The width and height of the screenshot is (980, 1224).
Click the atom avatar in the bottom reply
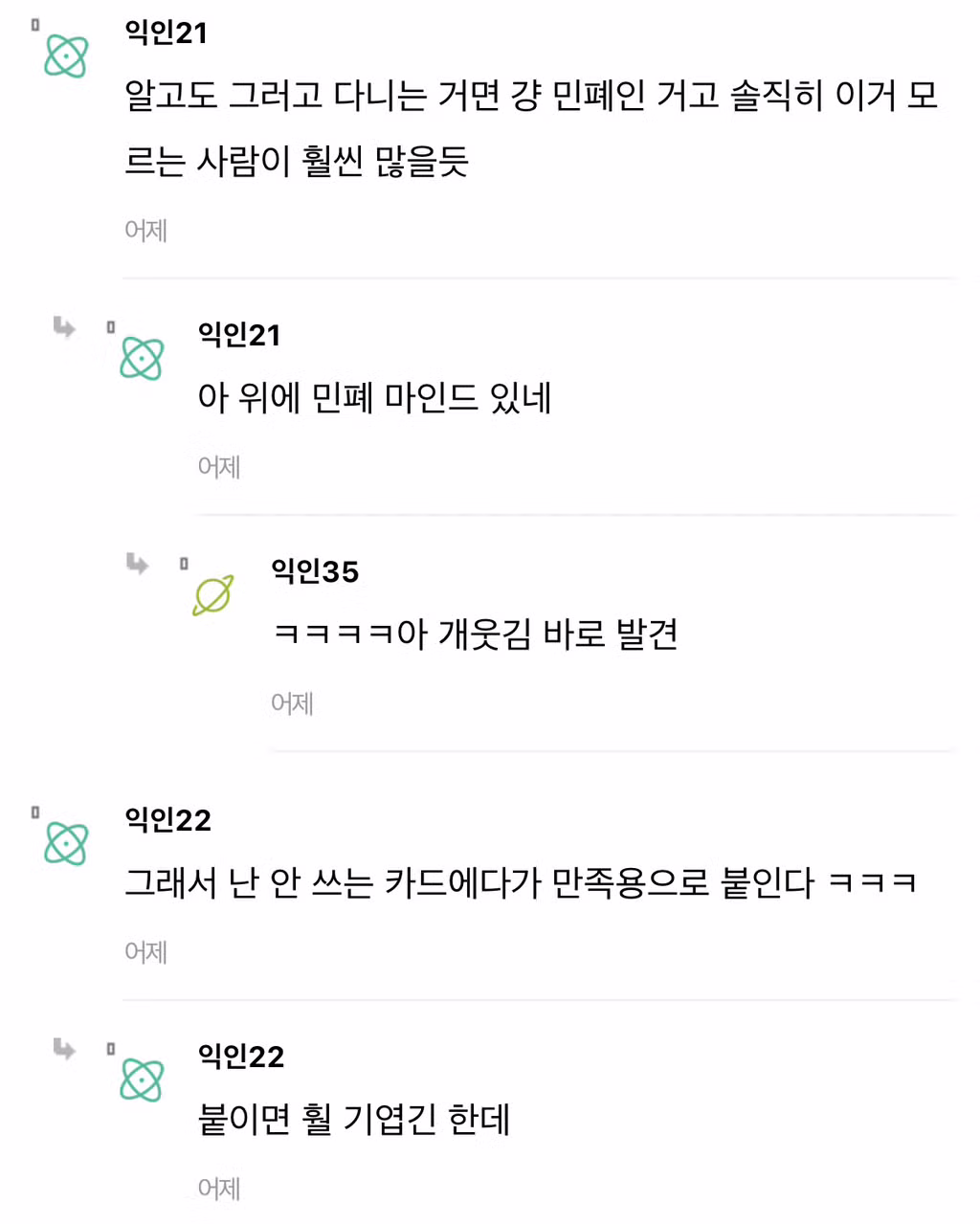point(142,1079)
